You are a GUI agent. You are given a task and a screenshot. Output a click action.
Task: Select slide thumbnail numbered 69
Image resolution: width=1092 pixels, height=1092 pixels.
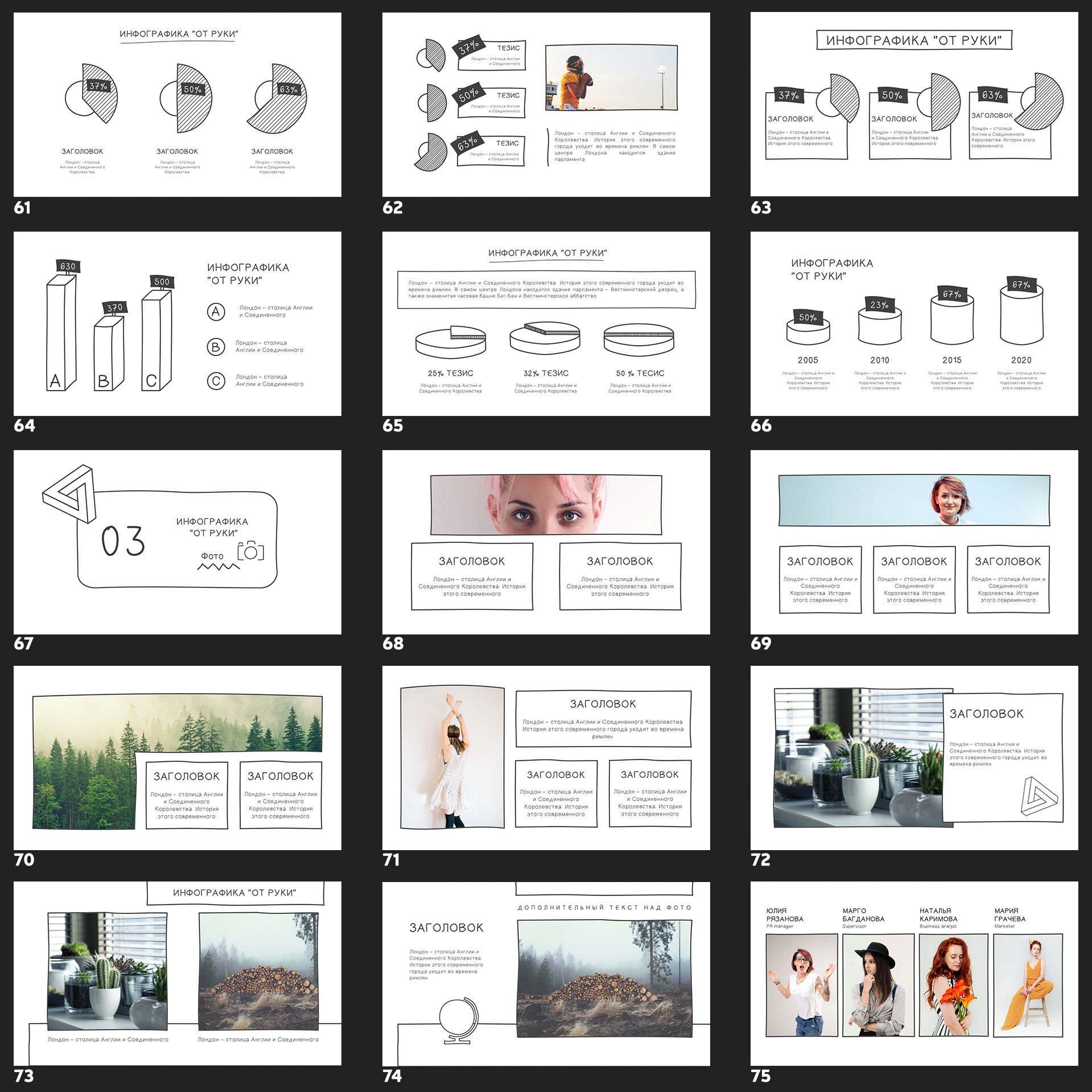tap(914, 542)
